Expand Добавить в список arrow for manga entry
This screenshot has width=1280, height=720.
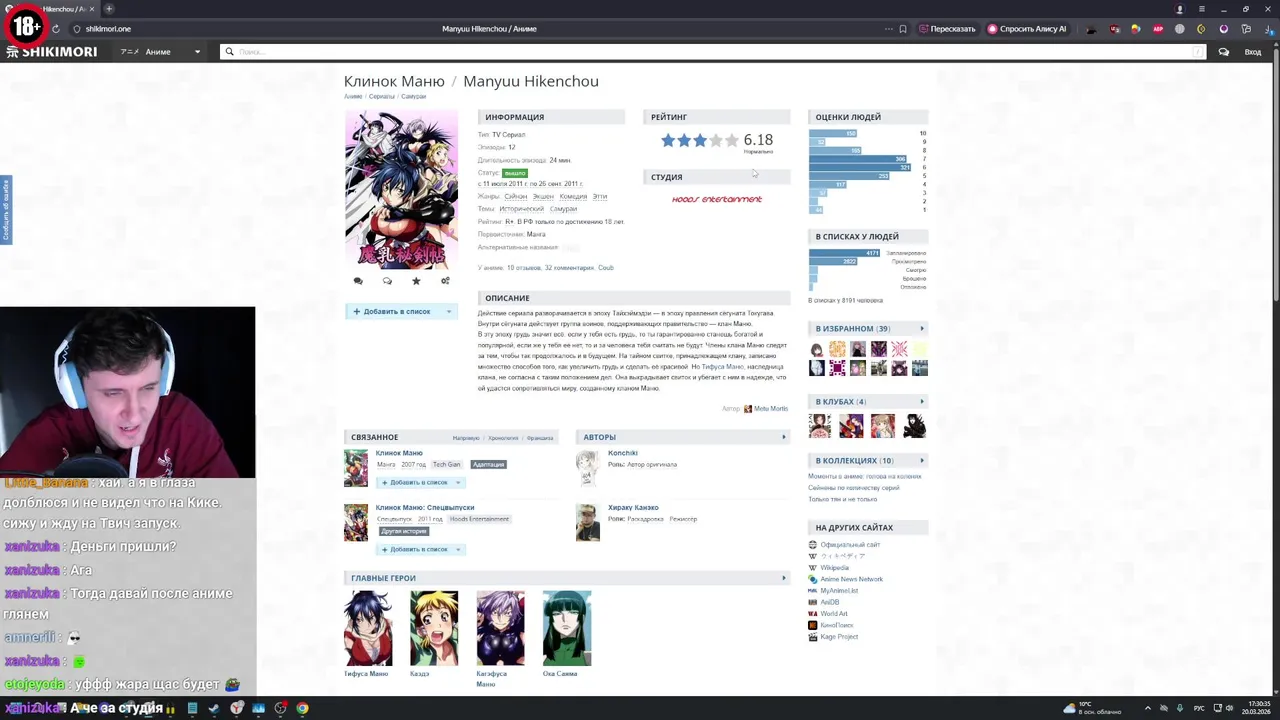tap(458, 483)
